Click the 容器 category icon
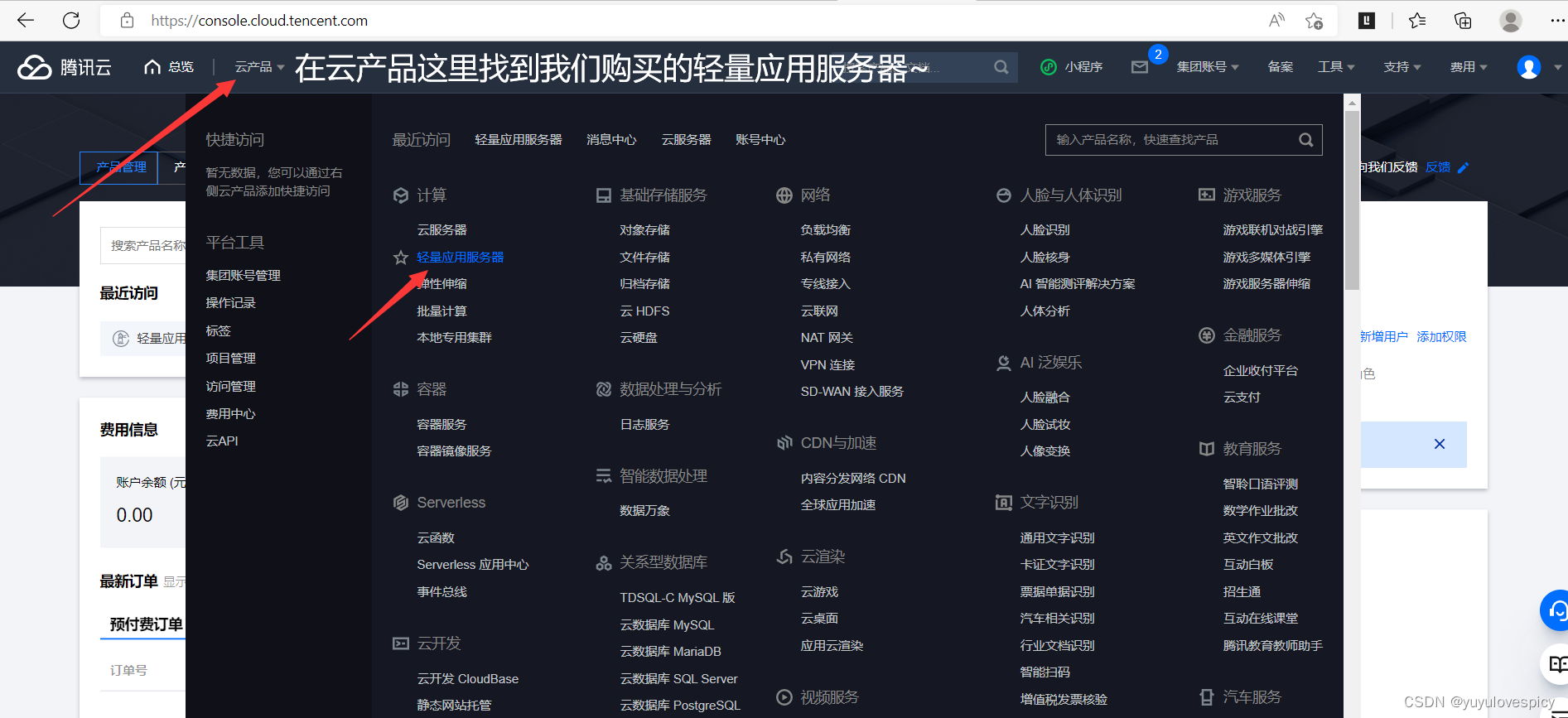Viewport: 1568px width, 718px height. (401, 389)
